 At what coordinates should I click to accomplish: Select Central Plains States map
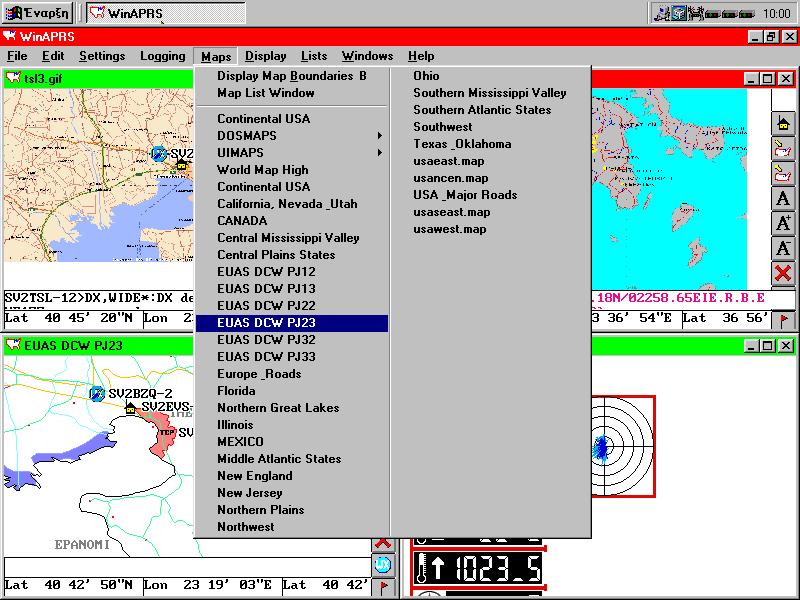tap(292, 255)
